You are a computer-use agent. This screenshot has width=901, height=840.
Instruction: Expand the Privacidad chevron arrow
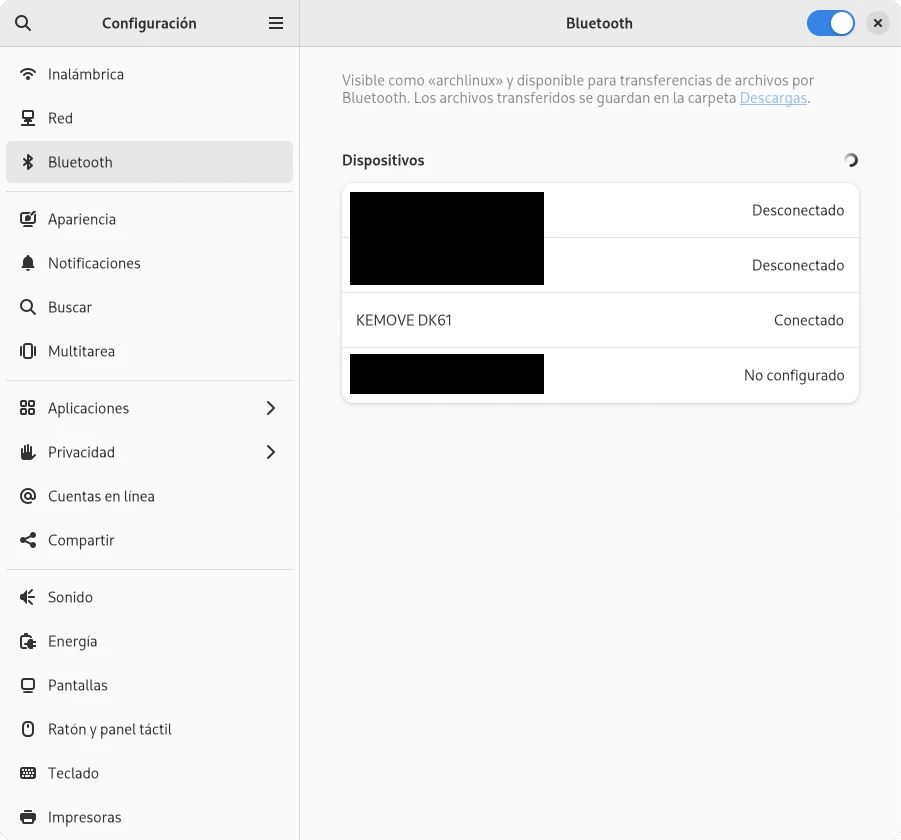coord(270,452)
